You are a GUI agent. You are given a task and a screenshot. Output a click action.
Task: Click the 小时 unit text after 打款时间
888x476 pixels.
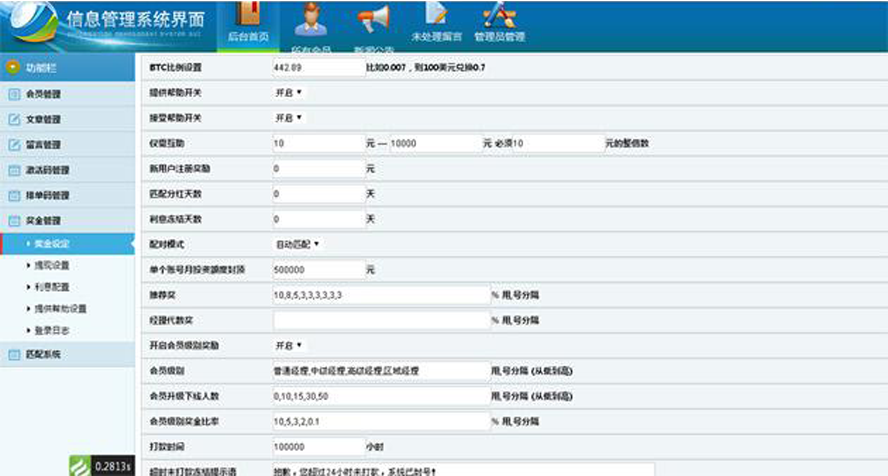375,447
